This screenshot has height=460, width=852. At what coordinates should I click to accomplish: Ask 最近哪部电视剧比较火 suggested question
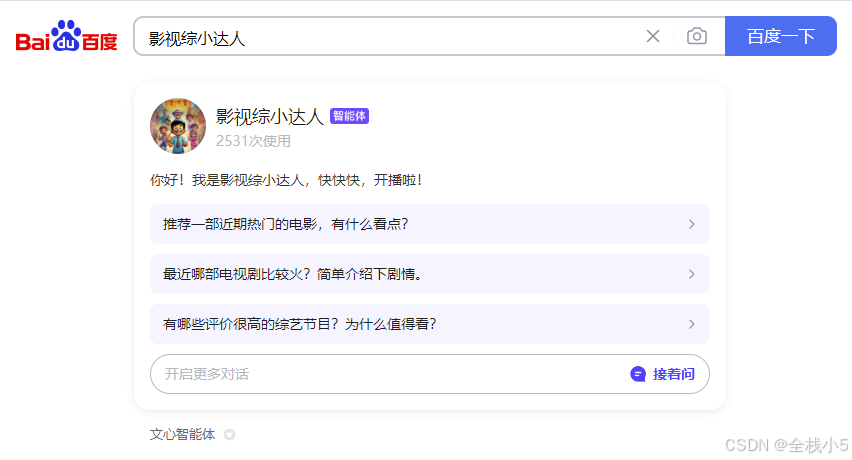(430, 274)
